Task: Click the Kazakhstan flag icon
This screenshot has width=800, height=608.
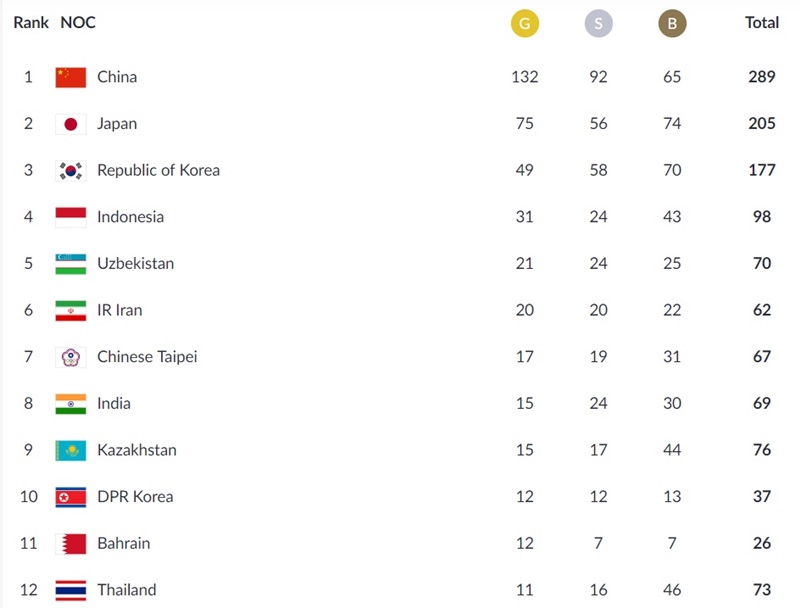Action: point(71,450)
